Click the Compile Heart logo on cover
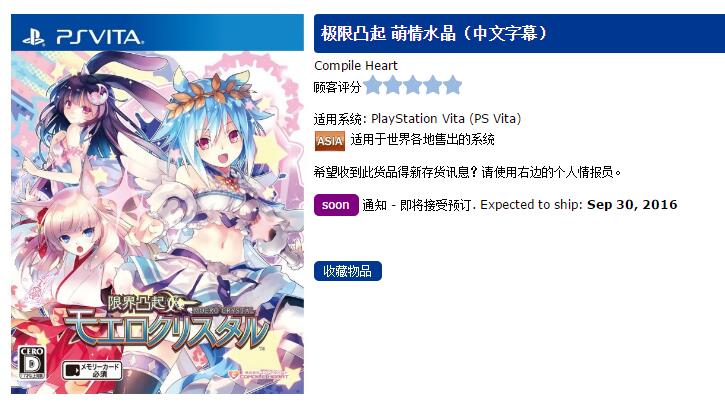 coord(259,374)
